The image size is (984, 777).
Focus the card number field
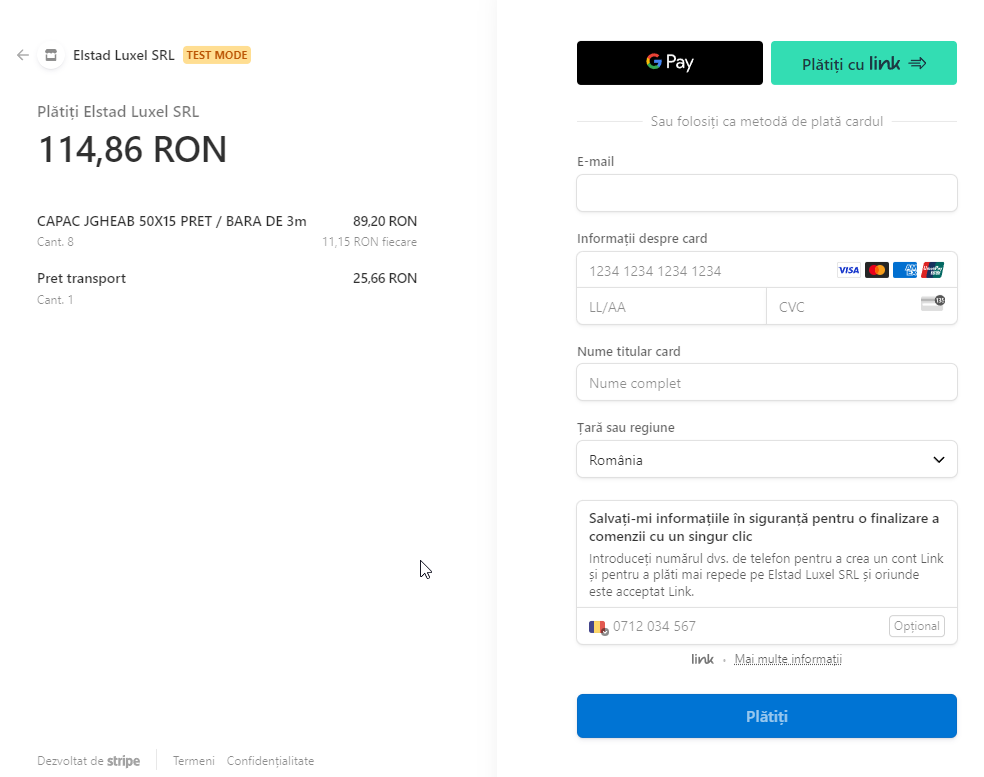(x=703, y=271)
